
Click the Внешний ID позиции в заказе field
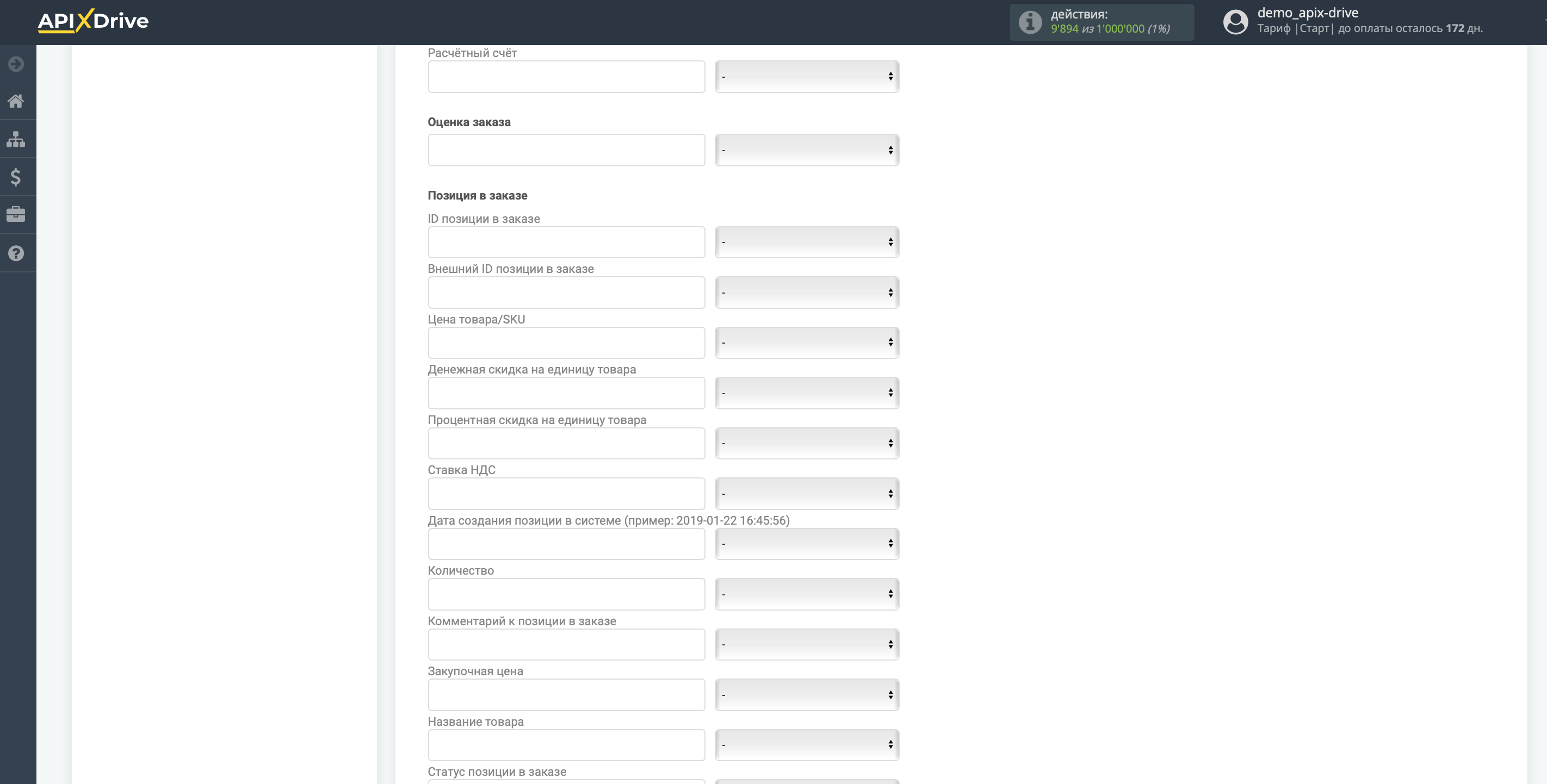point(566,293)
